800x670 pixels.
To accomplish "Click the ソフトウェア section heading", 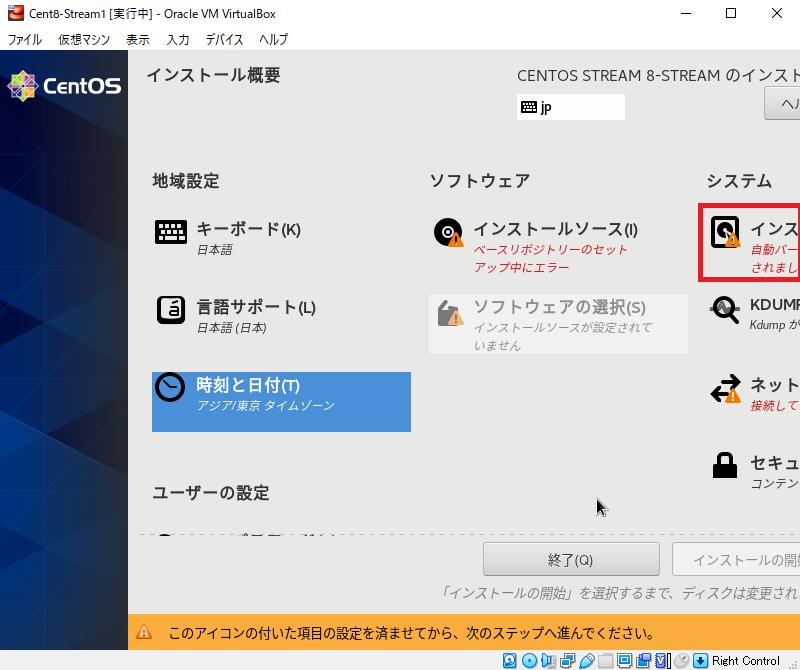I will (480, 181).
